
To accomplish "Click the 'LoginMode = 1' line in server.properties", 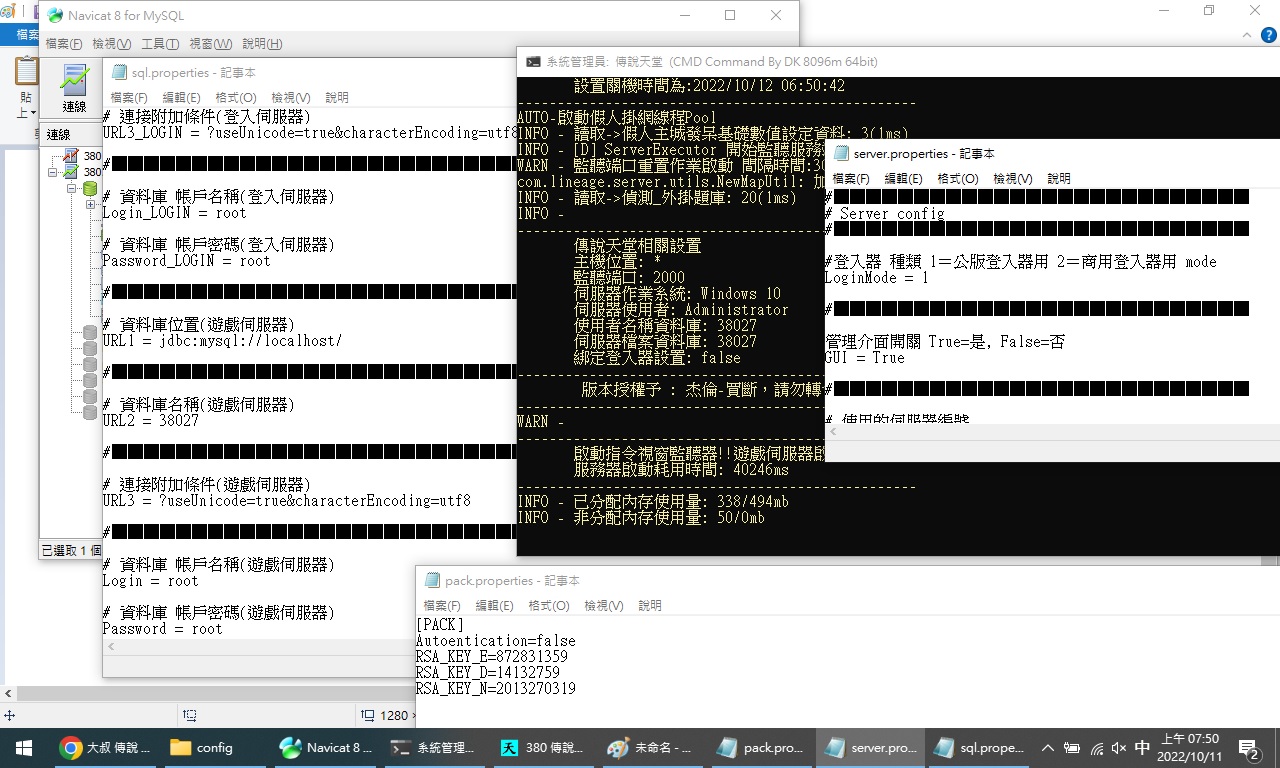I will [x=877, y=277].
